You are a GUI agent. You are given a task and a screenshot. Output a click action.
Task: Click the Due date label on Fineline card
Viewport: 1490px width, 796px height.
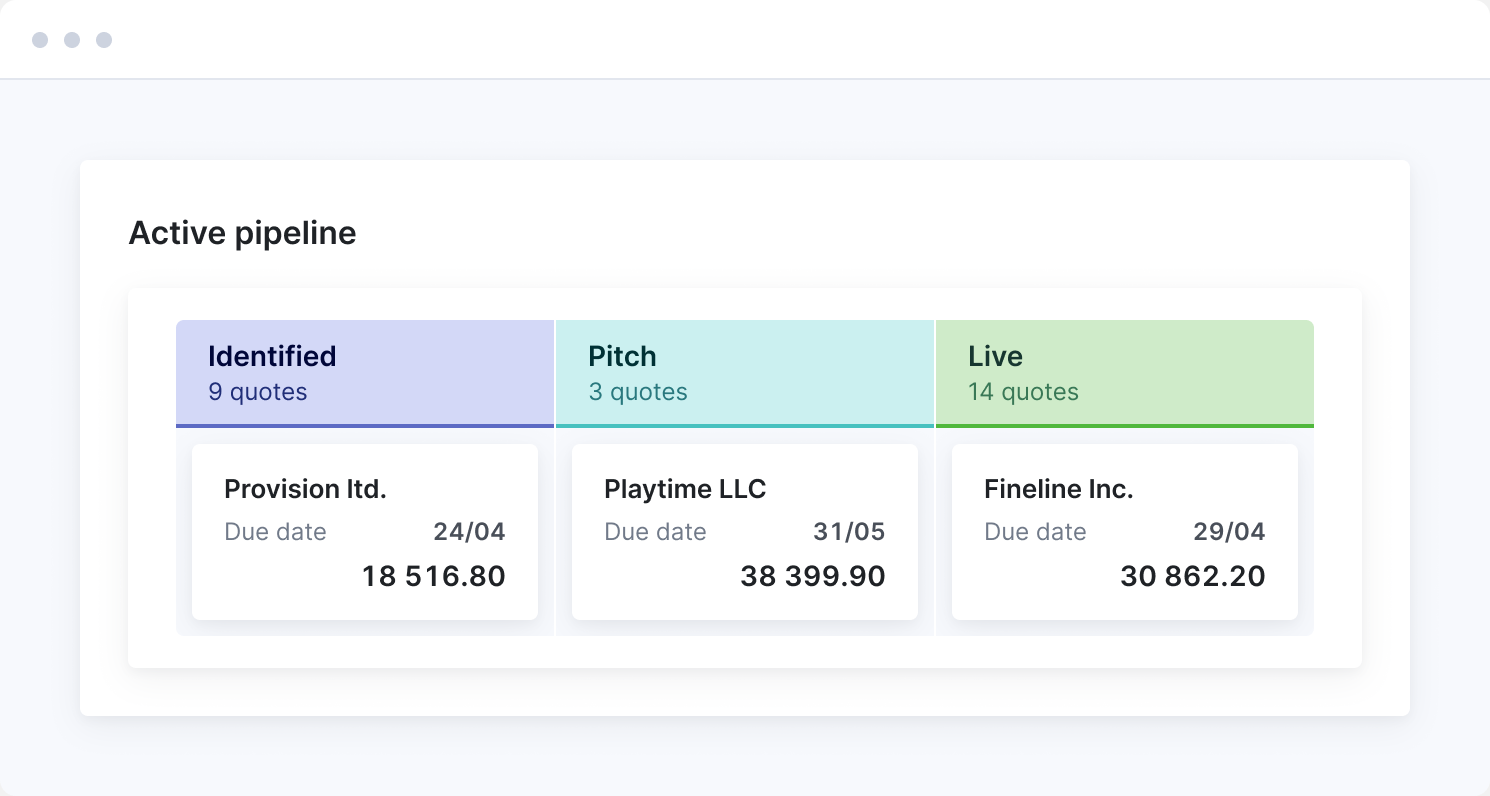[x=1035, y=532]
